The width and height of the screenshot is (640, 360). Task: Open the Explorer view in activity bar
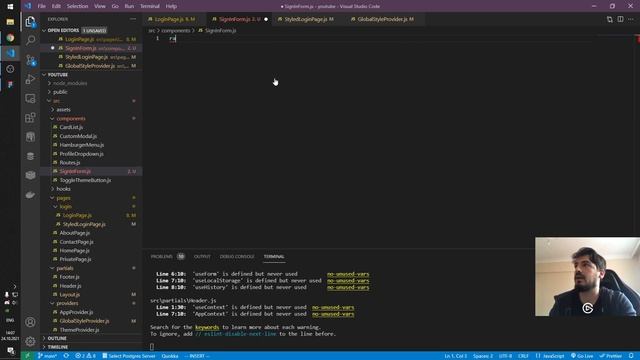[30, 21]
